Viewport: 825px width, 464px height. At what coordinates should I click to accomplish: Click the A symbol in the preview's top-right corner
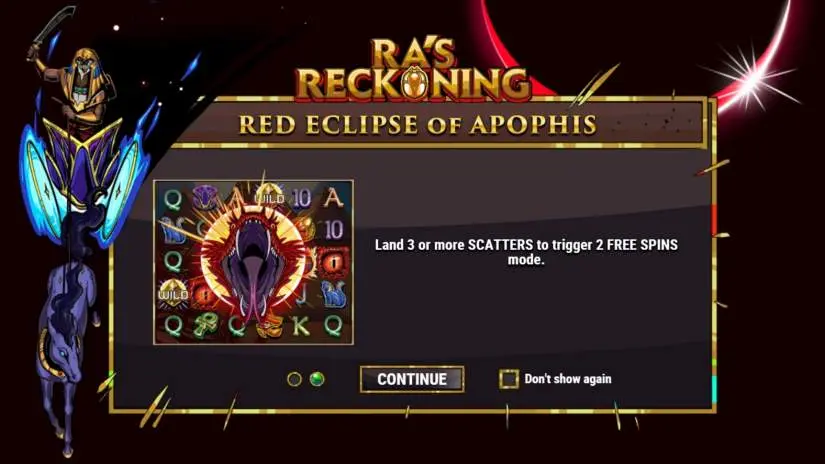click(x=334, y=197)
